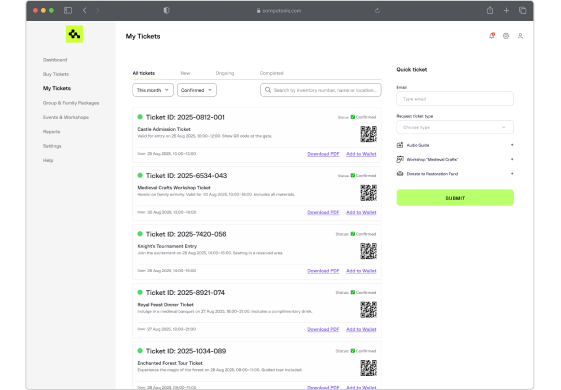Image resolution: width=561 pixels, height=390 pixels.
Task: Add Workshop "Medieval Crafts" option
Action: [x=512, y=159]
